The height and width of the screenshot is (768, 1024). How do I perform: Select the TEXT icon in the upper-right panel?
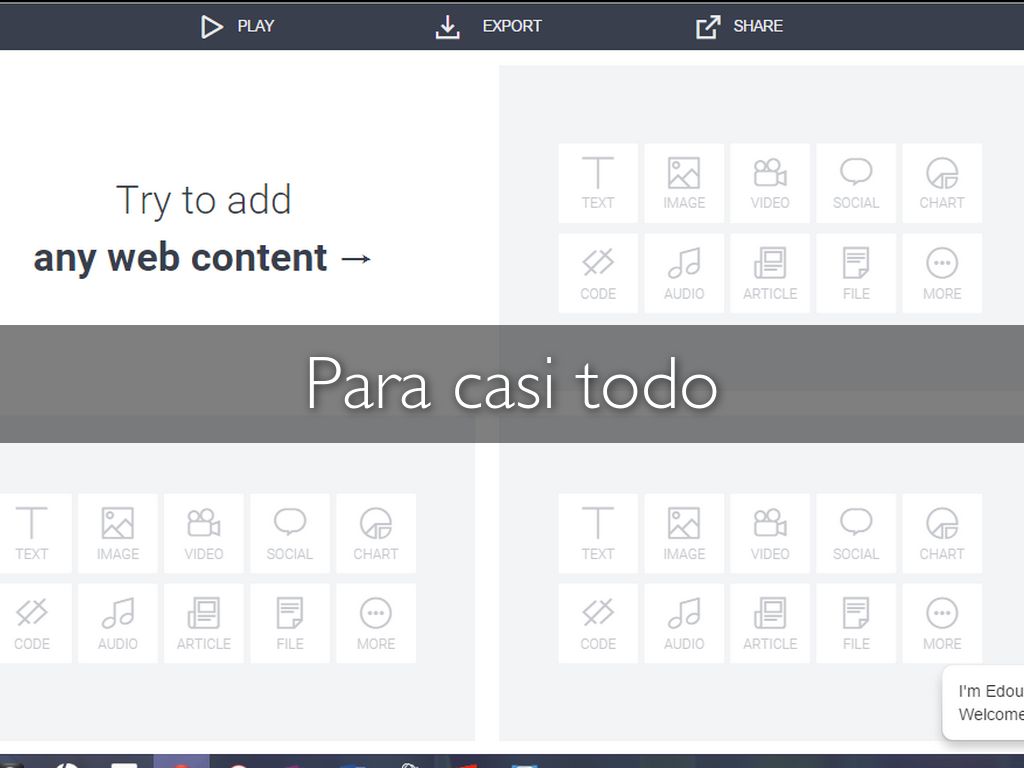(x=598, y=183)
